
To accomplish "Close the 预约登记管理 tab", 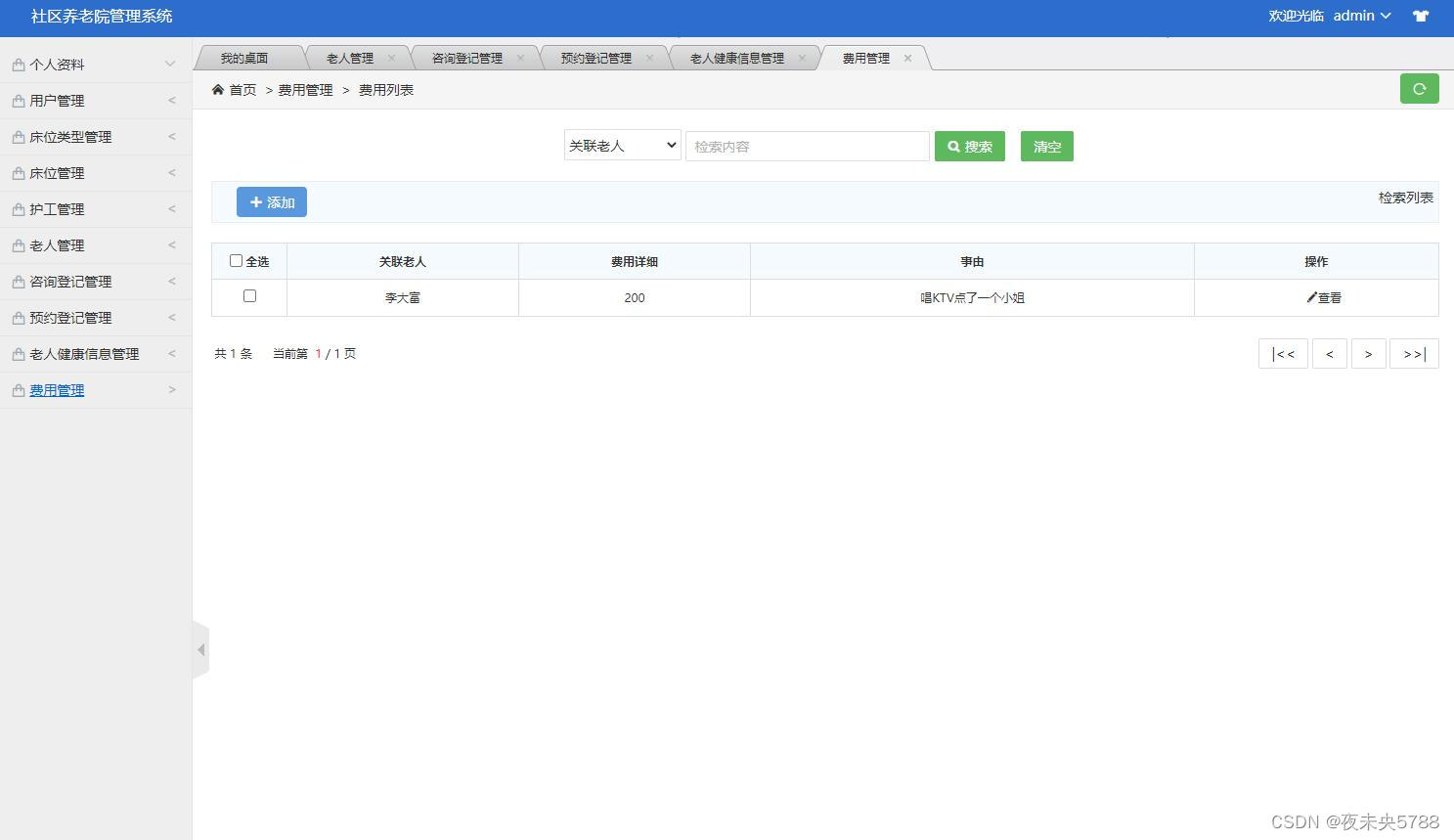I will pos(649,58).
